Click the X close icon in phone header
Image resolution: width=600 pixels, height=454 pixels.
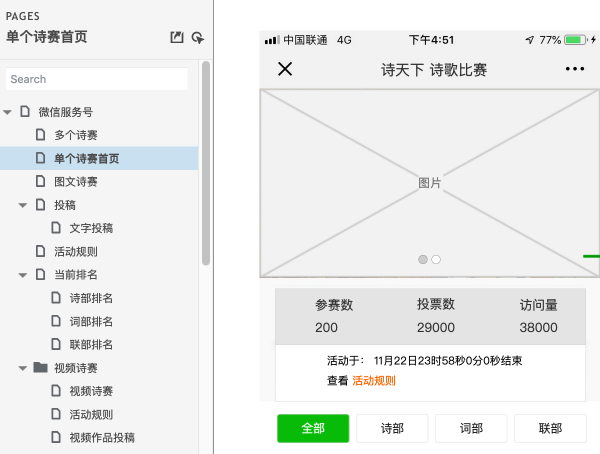coord(285,69)
